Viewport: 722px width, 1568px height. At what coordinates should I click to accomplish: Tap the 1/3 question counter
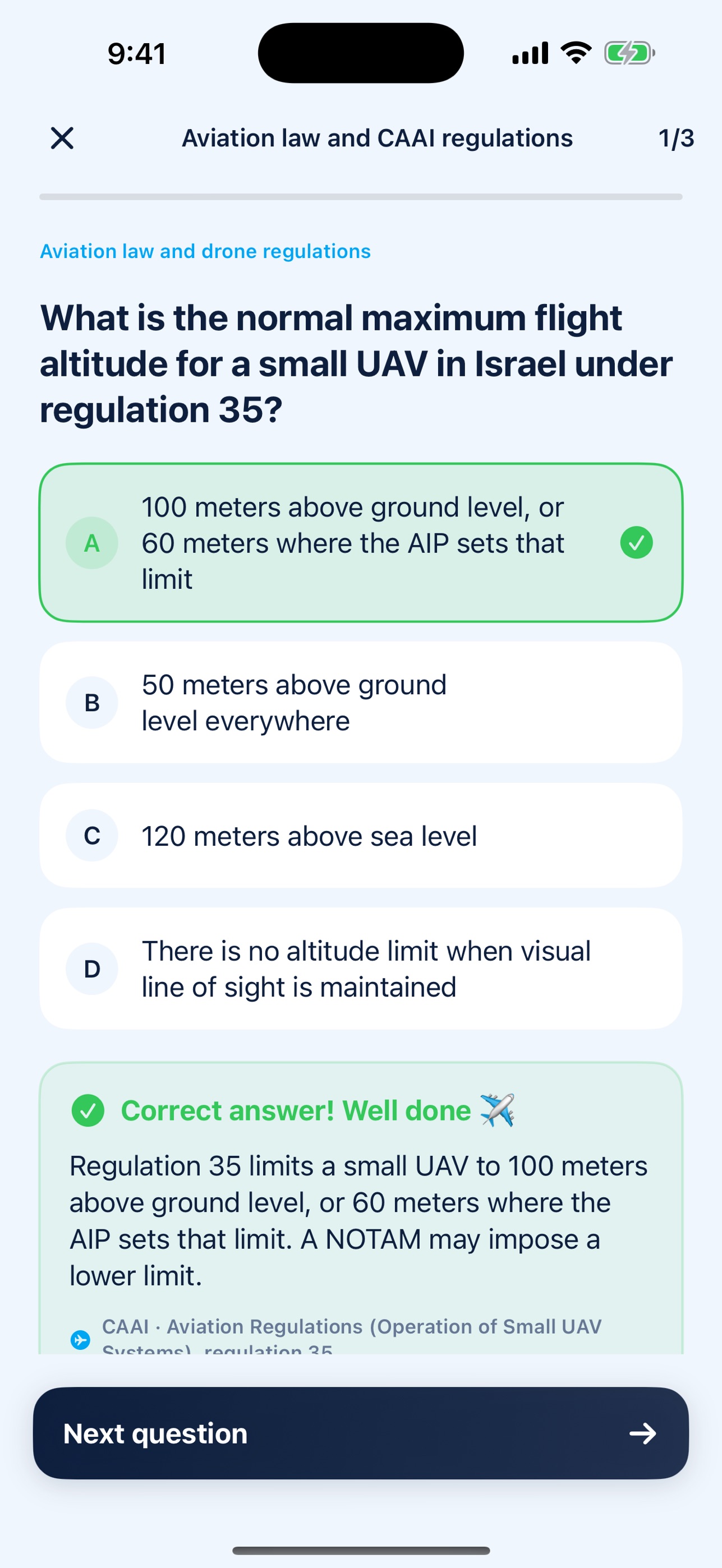tap(676, 138)
